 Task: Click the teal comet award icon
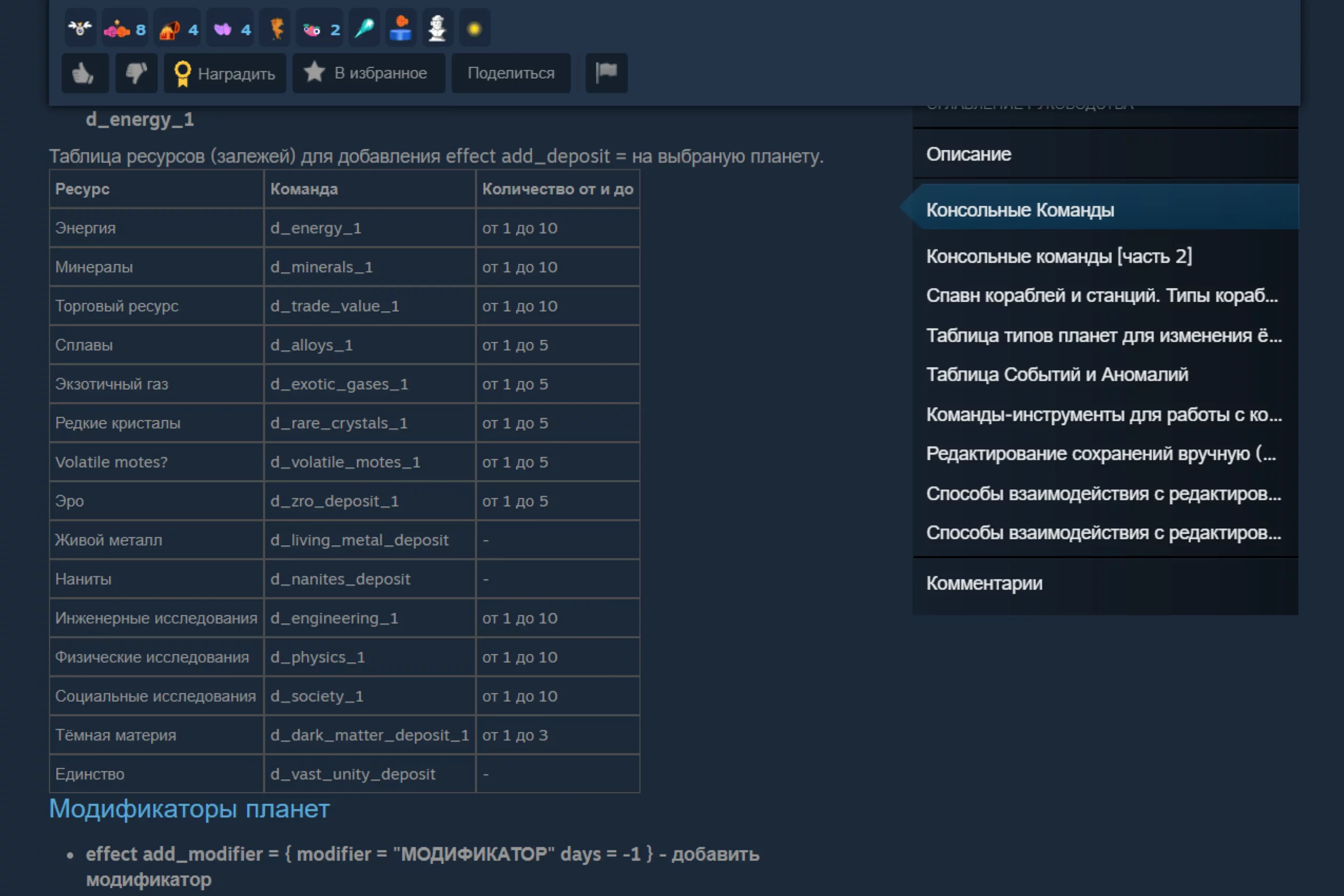(364, 28)
